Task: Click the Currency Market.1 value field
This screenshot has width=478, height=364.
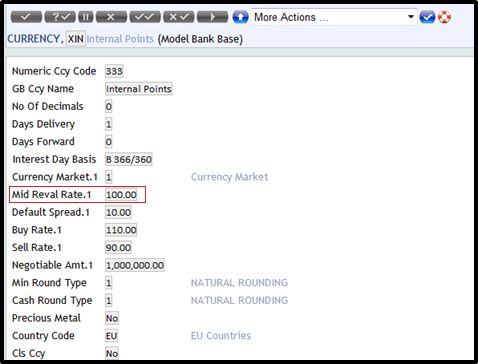Action: (109, 177)
